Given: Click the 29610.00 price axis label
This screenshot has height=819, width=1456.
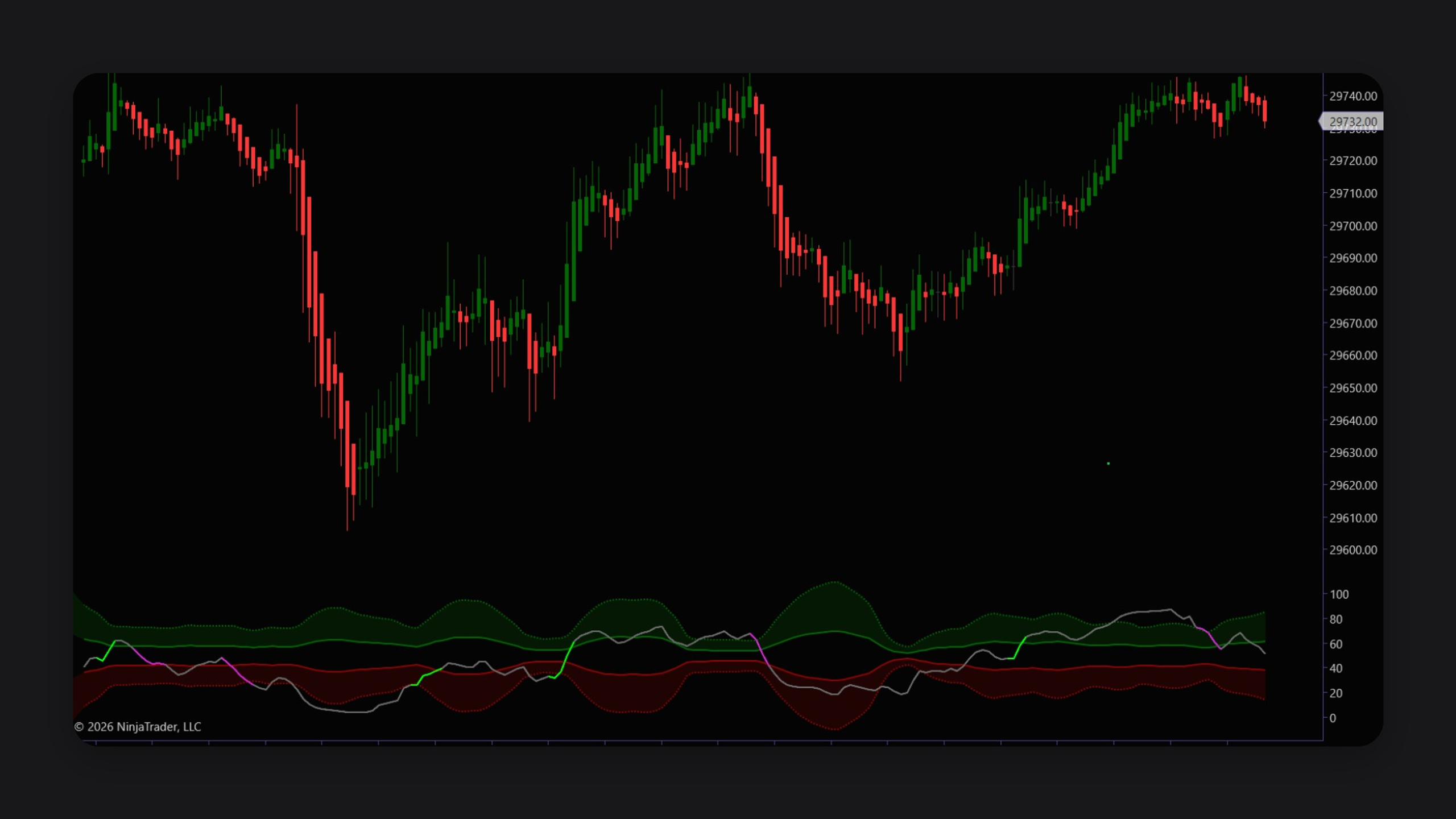Looking at the screenshot, I should (x=1353, y=518).
